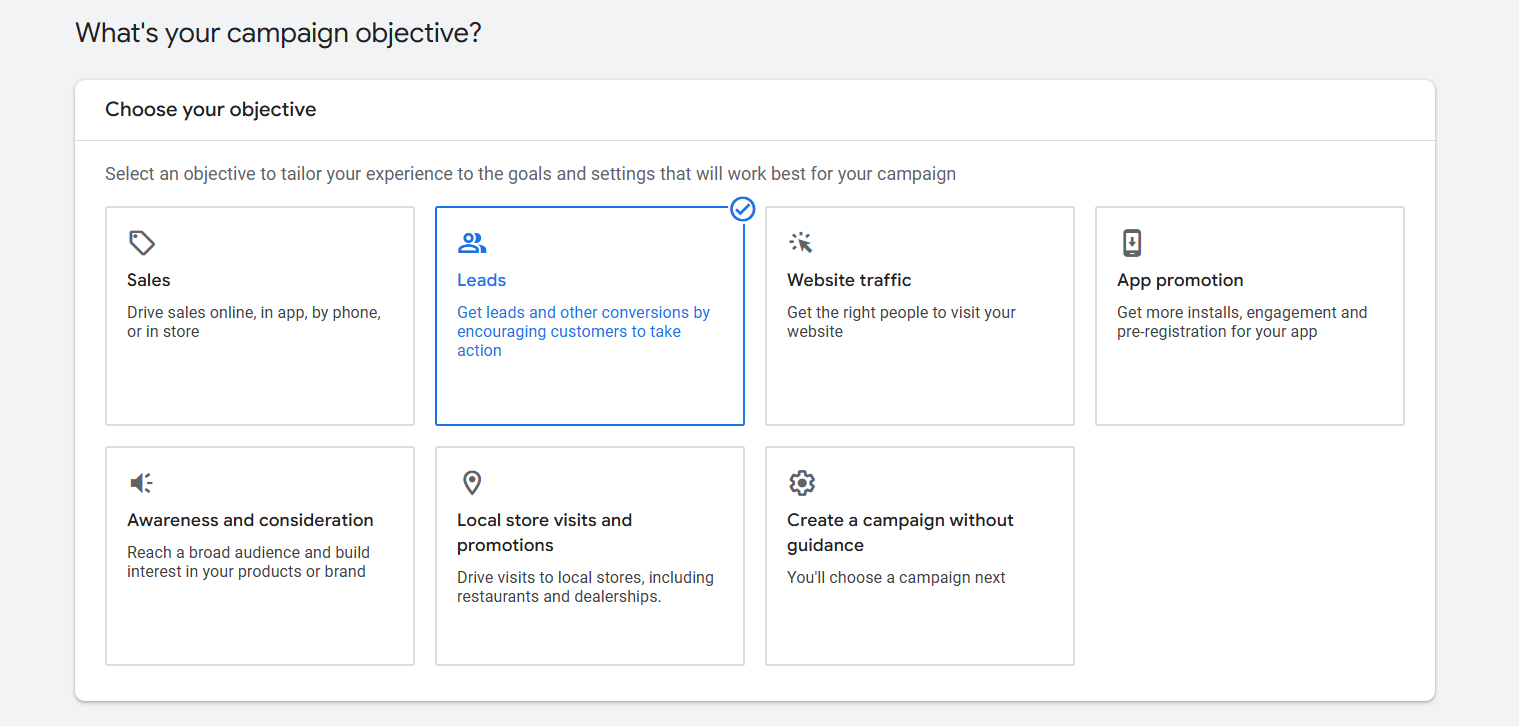
Task: Click the Leads people icon
Action: pos(471,243)
